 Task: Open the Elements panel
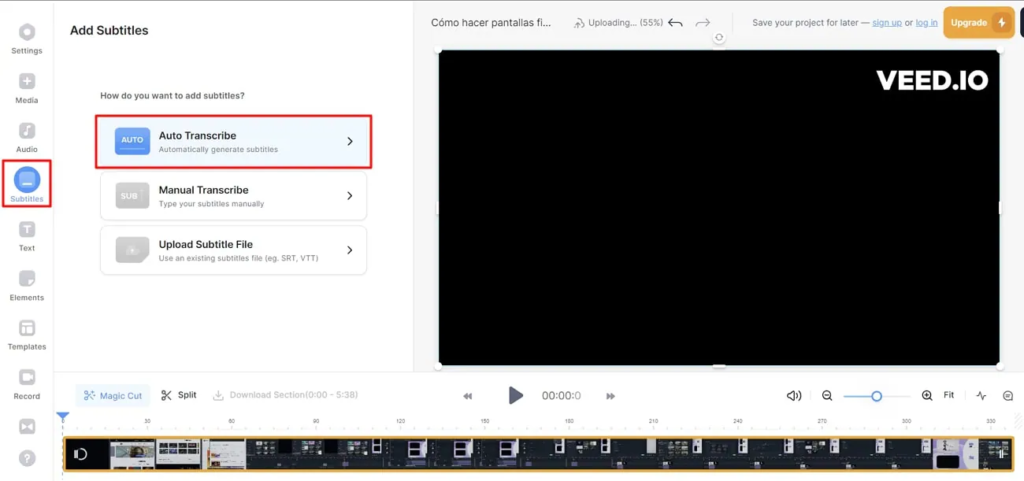click(27, 286)
